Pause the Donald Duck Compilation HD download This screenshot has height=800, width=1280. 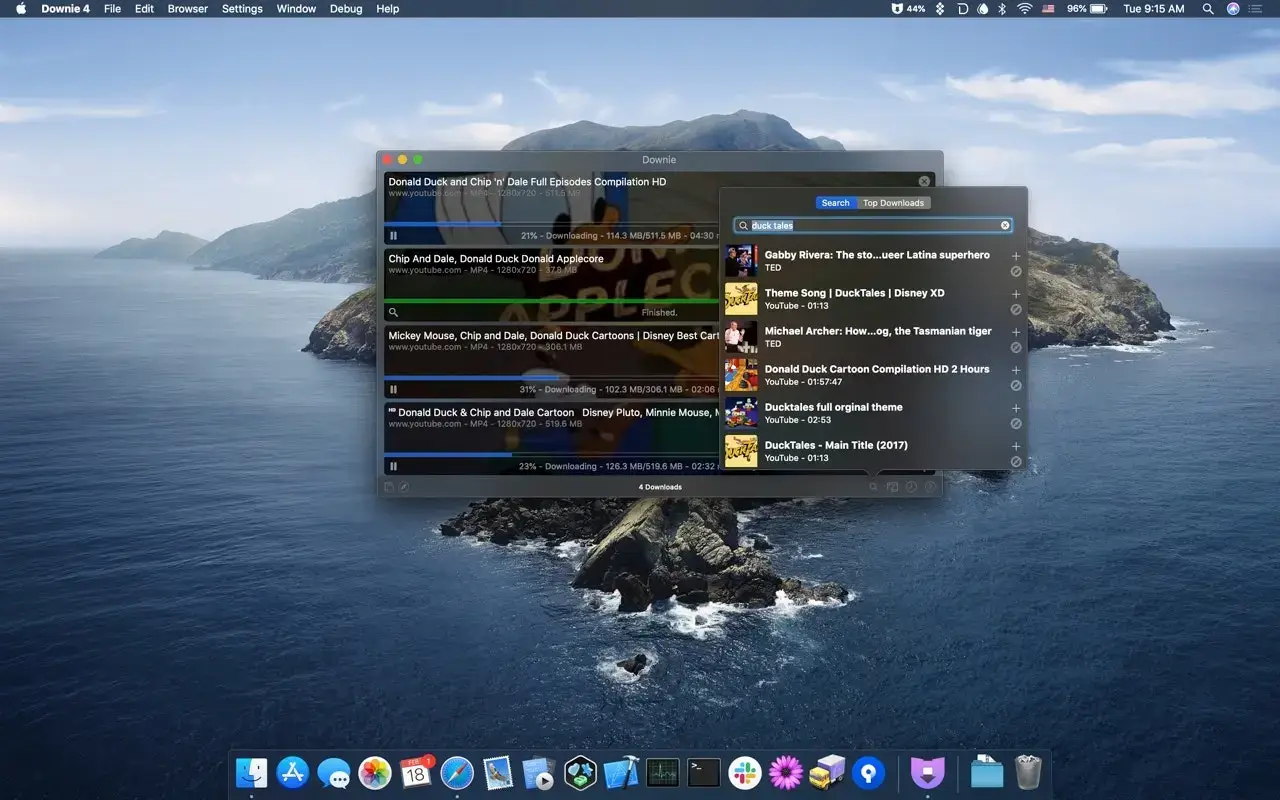click(x=393, y=235)
